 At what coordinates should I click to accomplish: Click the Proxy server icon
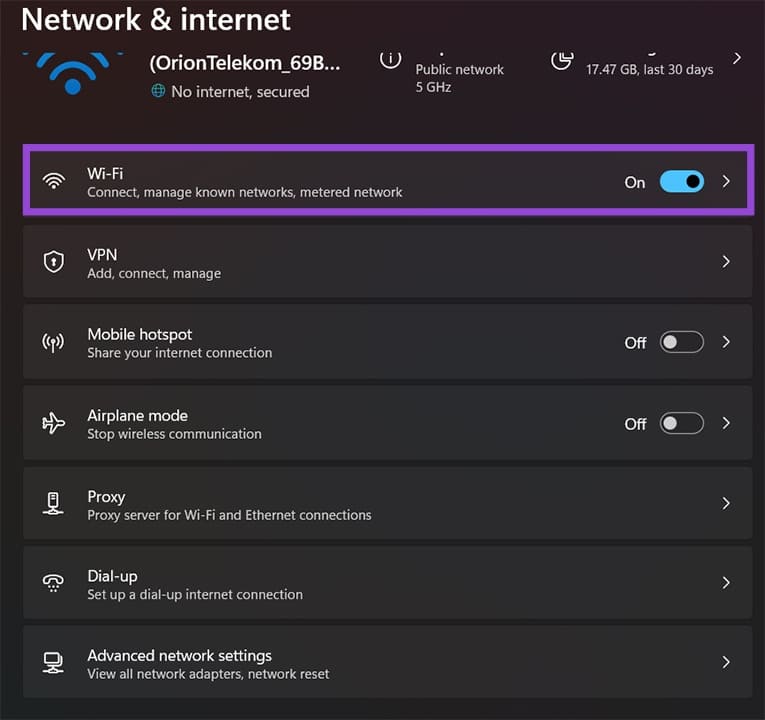pos(53,503)
